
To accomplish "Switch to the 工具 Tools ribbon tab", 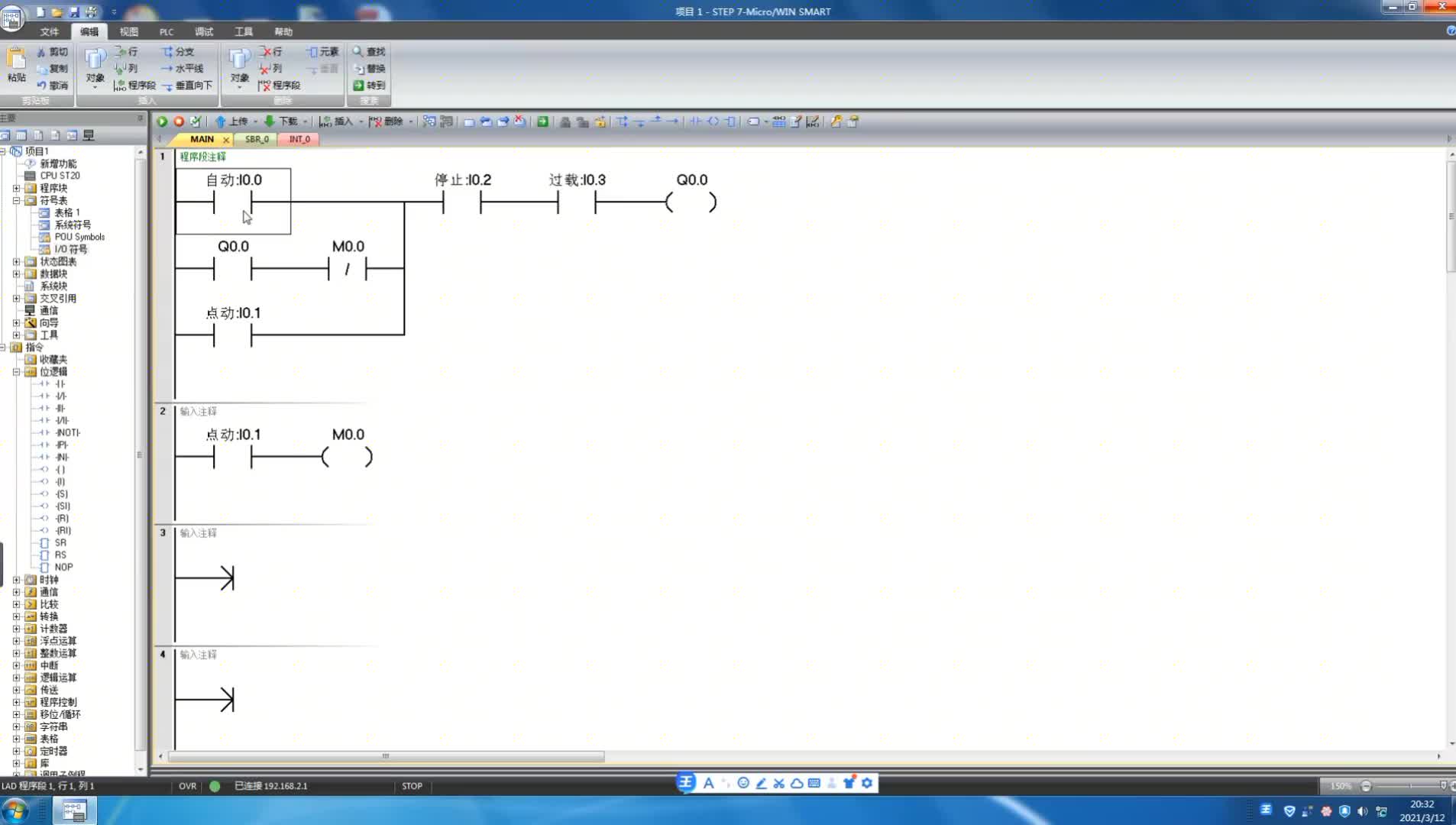I will click(x=244, y=32).
